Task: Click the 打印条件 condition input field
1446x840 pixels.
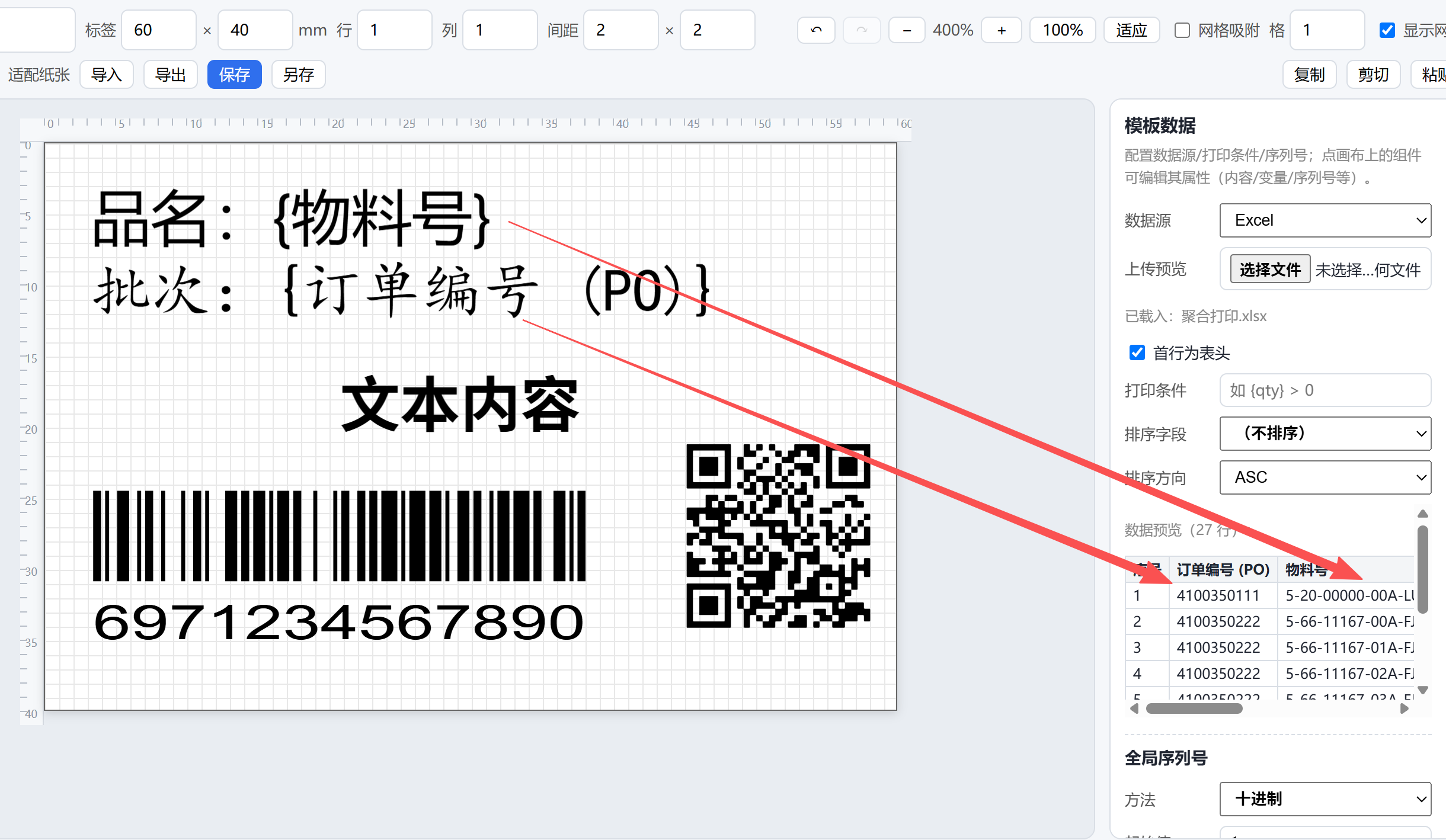Action: 1325,390
